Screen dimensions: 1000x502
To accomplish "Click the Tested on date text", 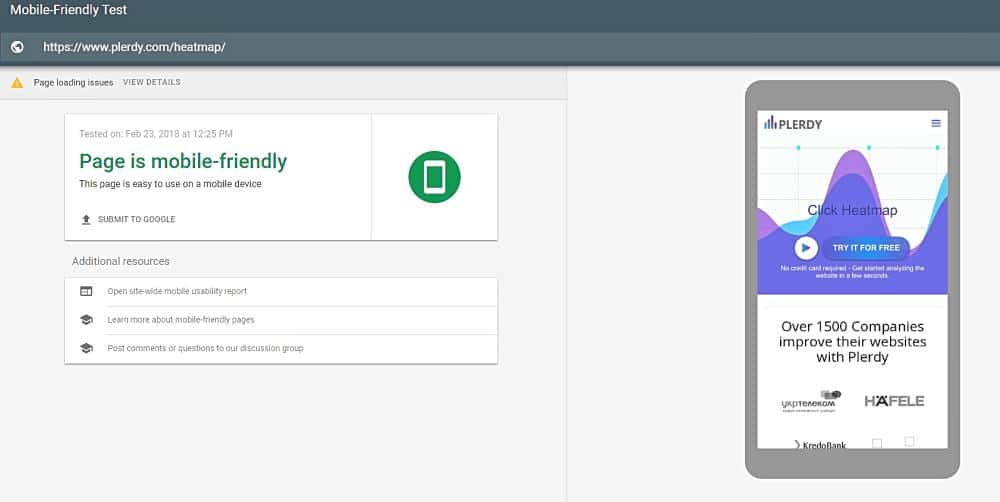I will (x=156, y=134).
